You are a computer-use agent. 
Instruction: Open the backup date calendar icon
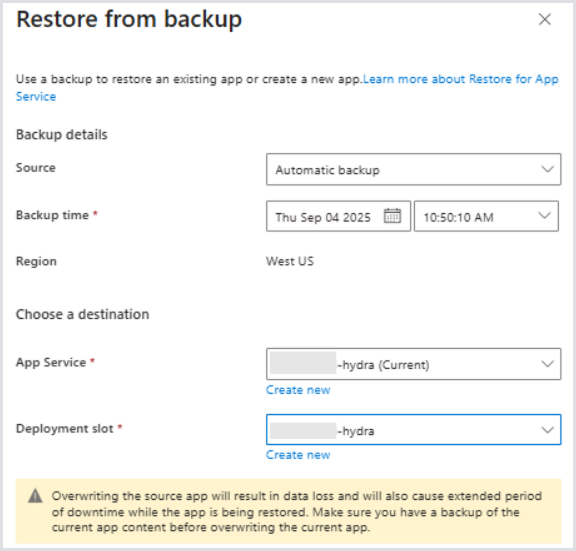point(392,216)
